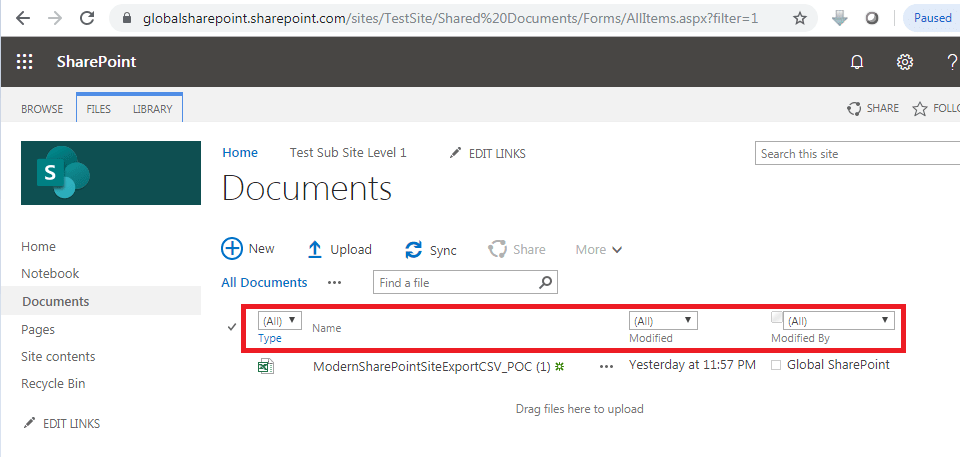Open the Type filter (All) dropdown
The height and width of the screenshot is (457, 960).
pyautogui.click(x=280, y=320)
